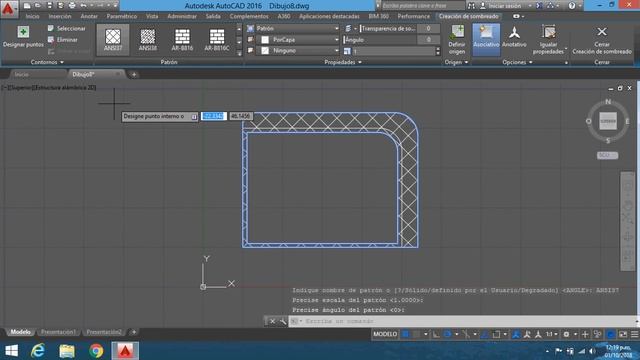Select the ANSI38 hatch pattern

[x=148, y=40]
